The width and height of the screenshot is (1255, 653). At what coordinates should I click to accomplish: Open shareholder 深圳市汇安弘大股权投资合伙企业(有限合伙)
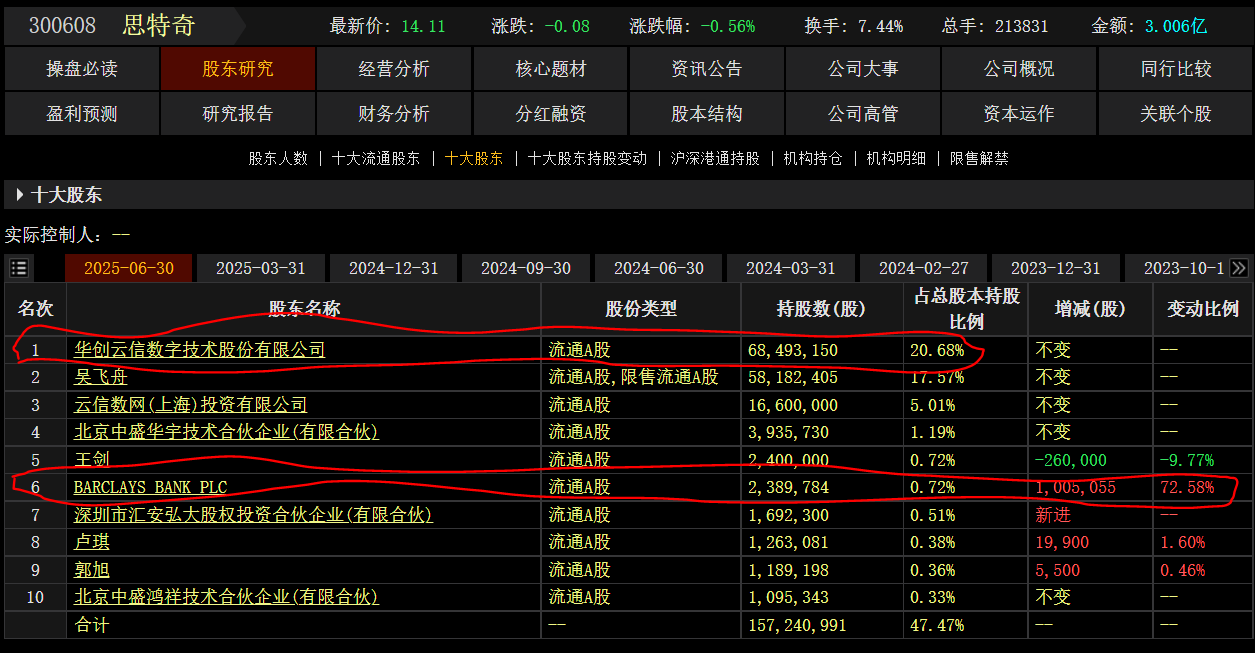pyautogui.click(x=254, y=515)
